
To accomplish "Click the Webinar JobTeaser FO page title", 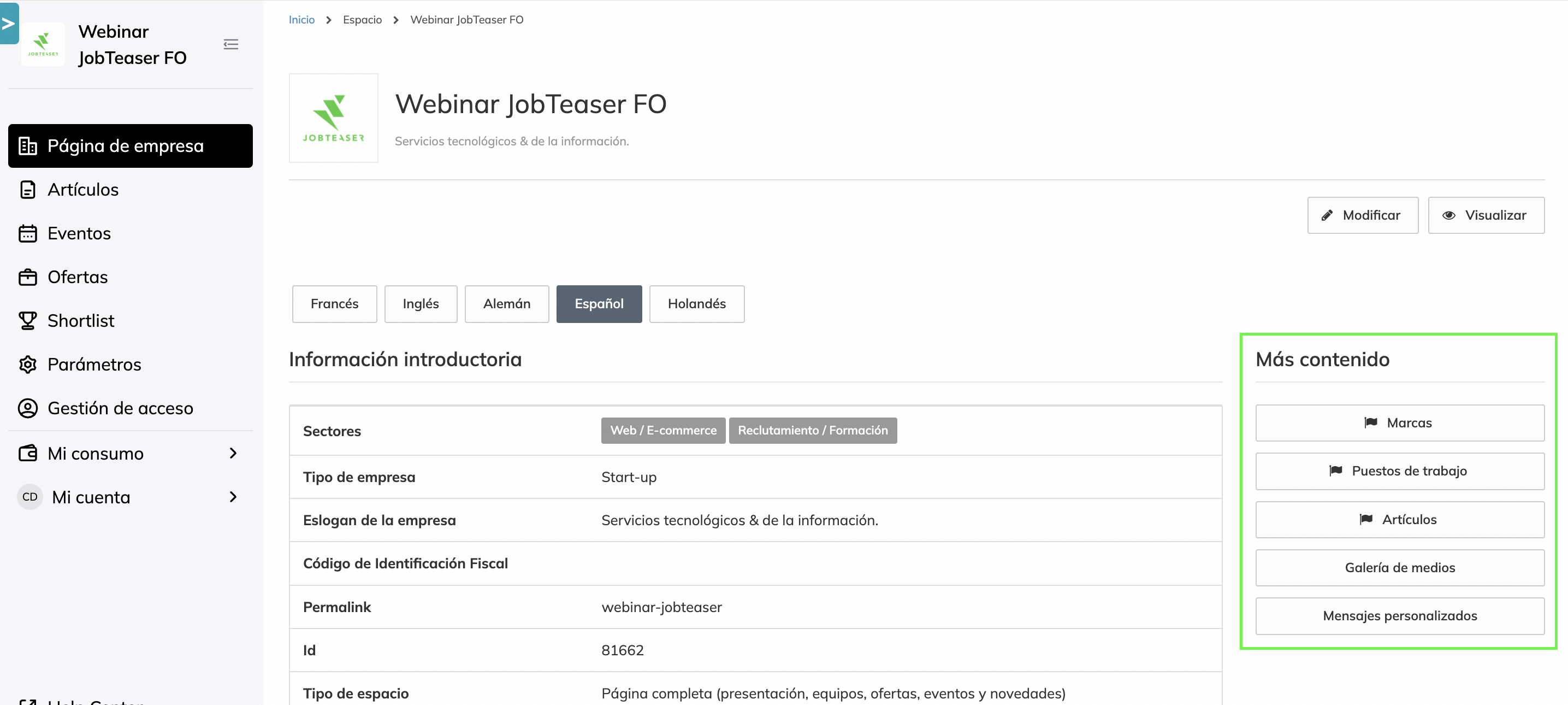I will click(531, 104).
